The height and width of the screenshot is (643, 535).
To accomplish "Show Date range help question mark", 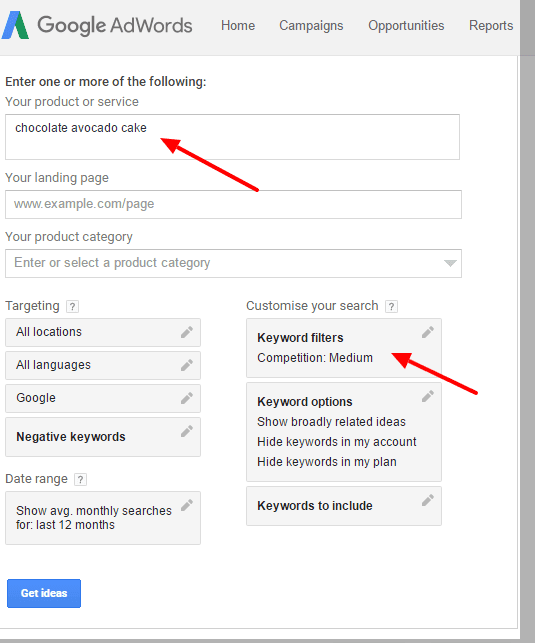I will 80,479.
